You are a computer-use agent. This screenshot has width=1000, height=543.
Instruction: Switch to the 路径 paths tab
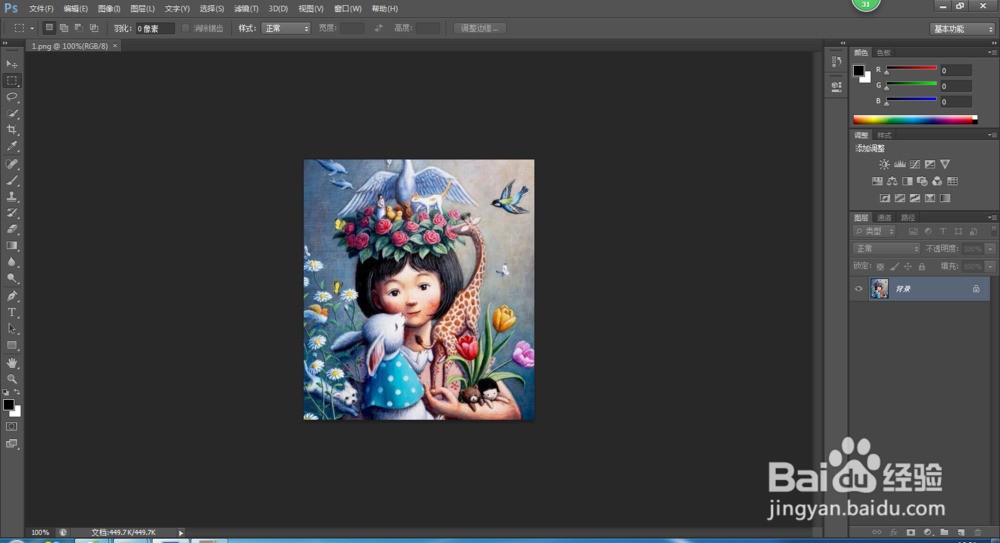[908, 218]
